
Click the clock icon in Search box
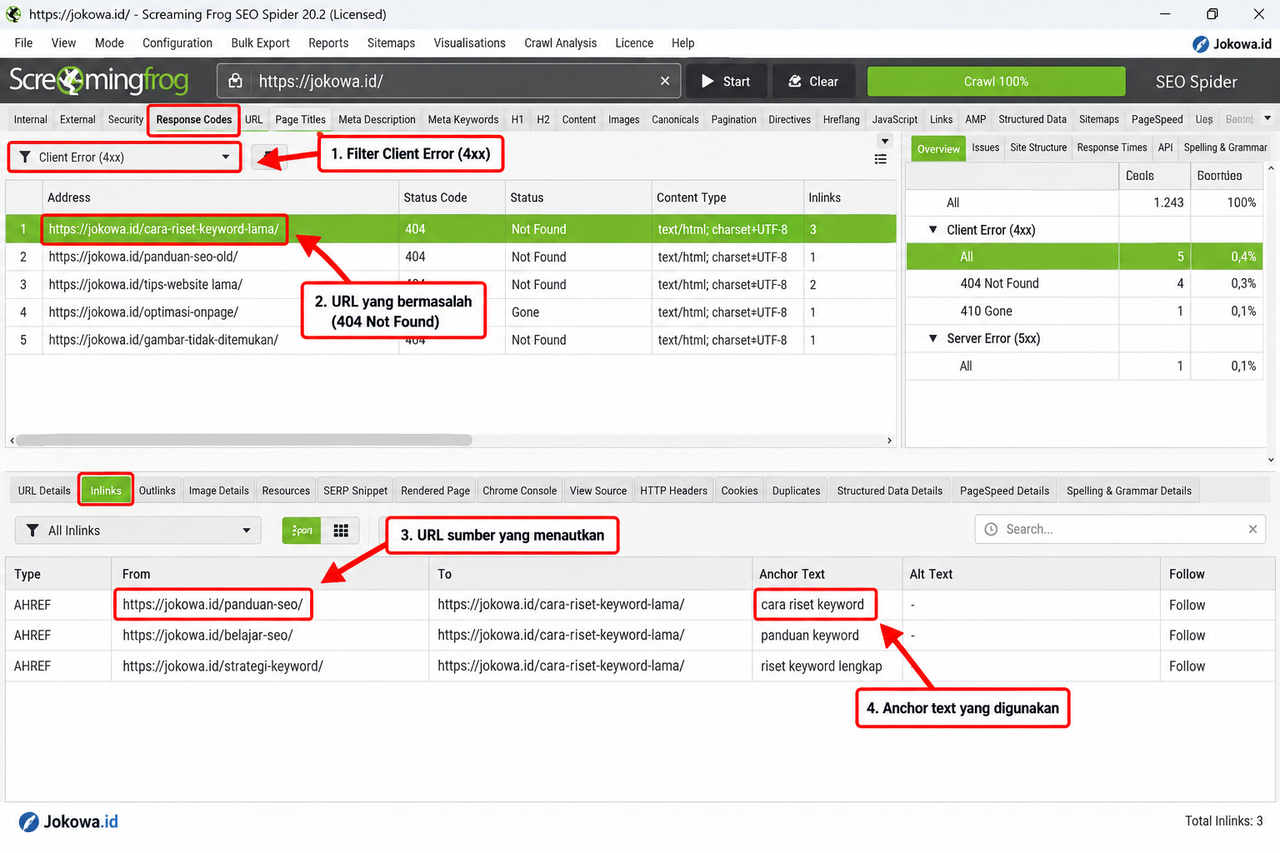coord(991,529)
